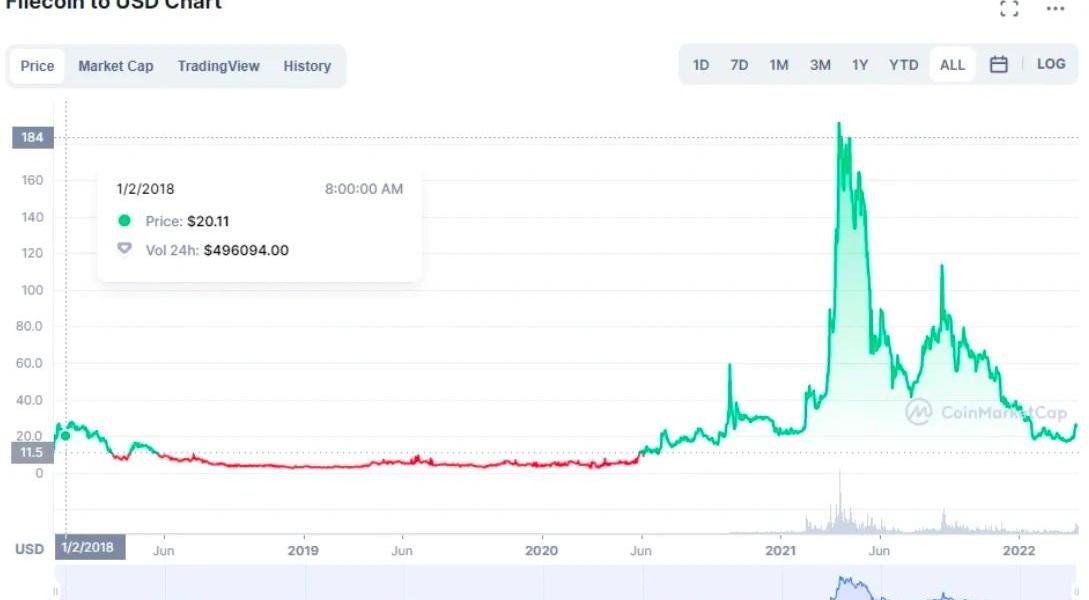The image size is (1089, 600).
Task: Open the calendar date range picker
Action: click(998, 64)
